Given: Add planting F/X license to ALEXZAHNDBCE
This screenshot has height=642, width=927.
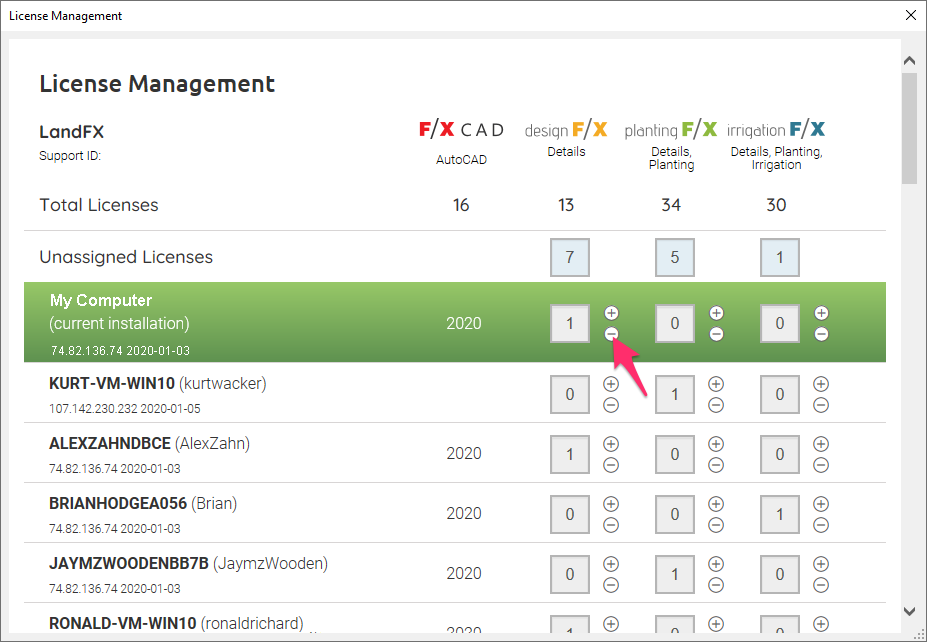Looking at the screenshot, I should pyautogui.click(x=716, y=444).
